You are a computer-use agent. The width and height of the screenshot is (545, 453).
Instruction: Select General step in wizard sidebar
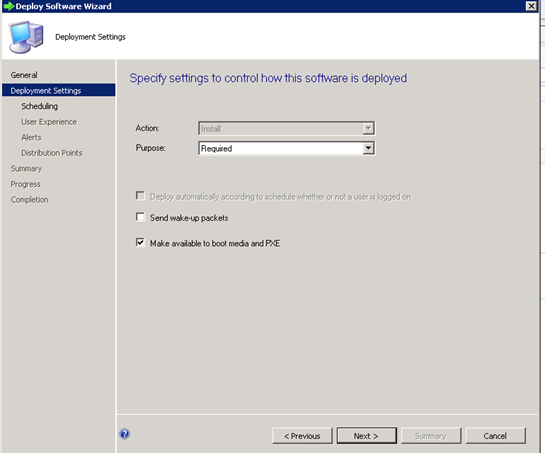point(24,75)
